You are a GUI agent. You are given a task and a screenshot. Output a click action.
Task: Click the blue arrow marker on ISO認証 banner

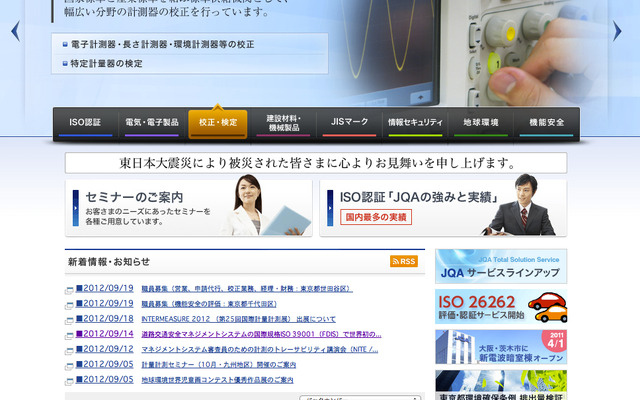click(330, 208)
